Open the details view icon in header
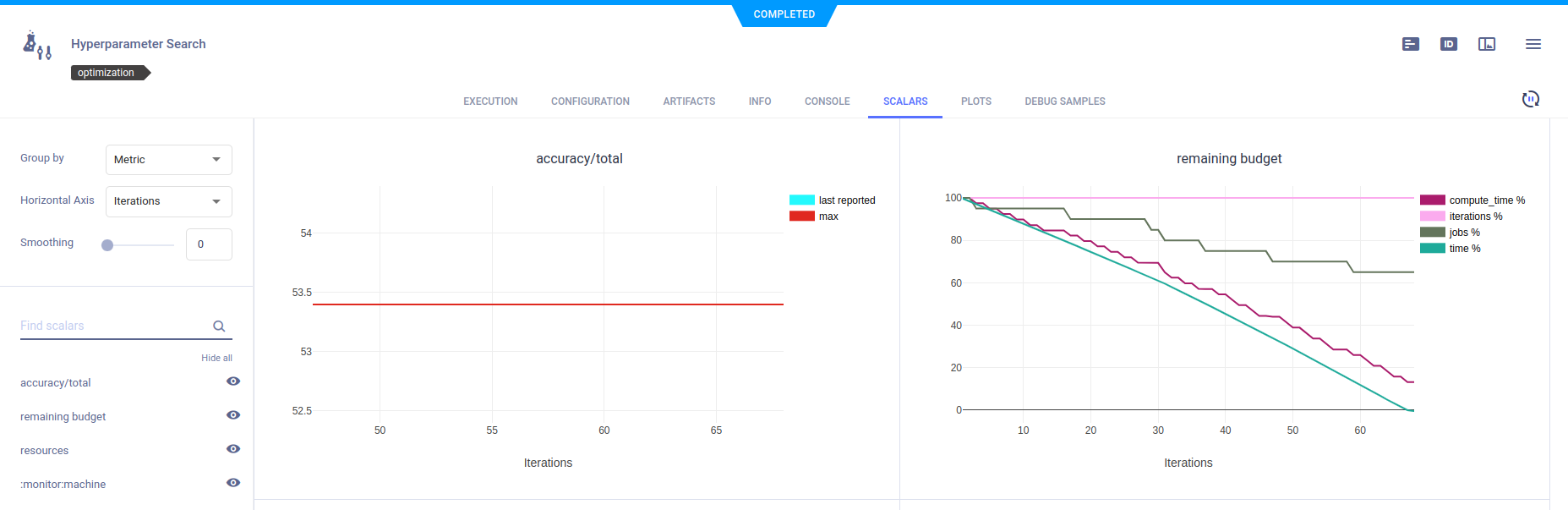This screenshot has width=1568, height=510. pos(1410,44)
